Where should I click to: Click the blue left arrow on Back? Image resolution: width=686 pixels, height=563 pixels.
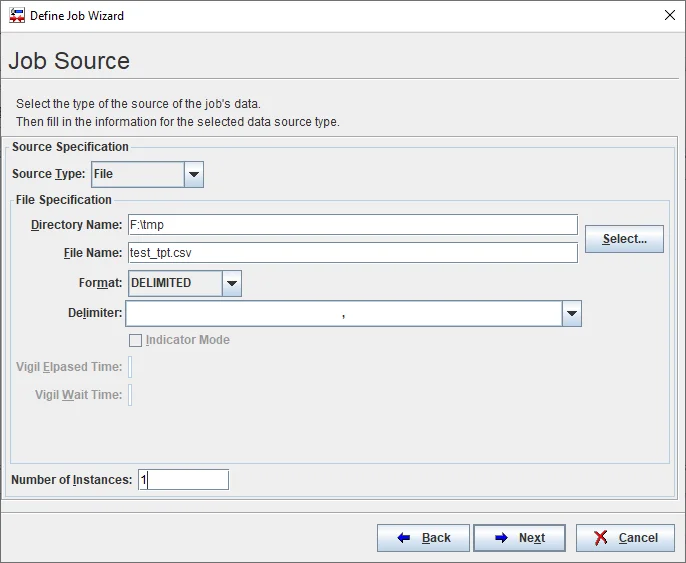[x=404, y=538]
